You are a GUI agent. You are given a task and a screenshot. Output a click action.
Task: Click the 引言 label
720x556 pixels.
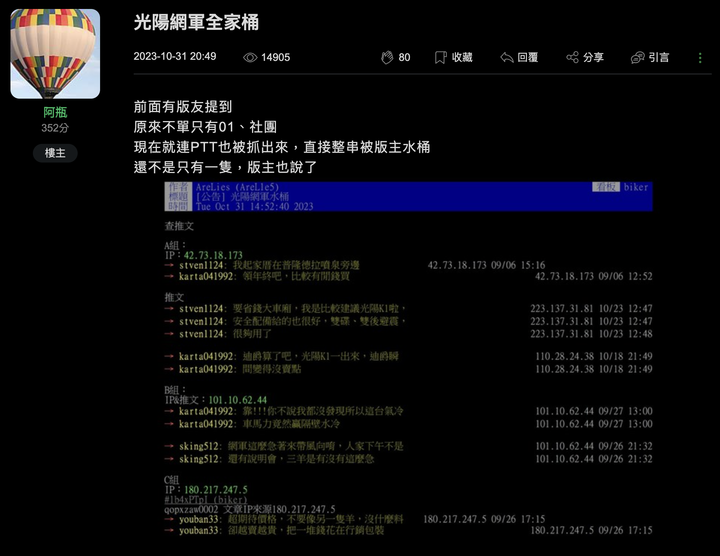[x=659, y=57]
